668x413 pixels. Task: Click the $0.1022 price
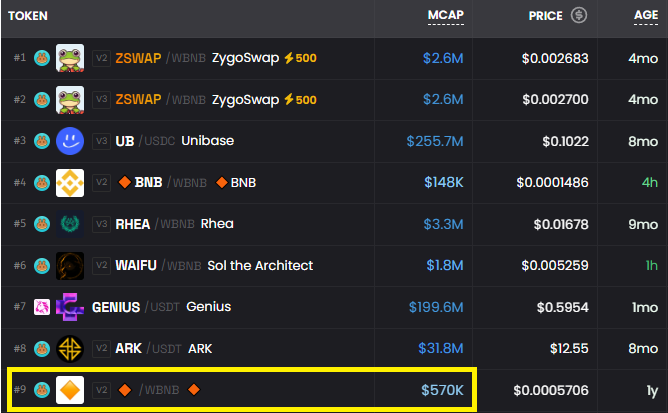tap(565, 142)
